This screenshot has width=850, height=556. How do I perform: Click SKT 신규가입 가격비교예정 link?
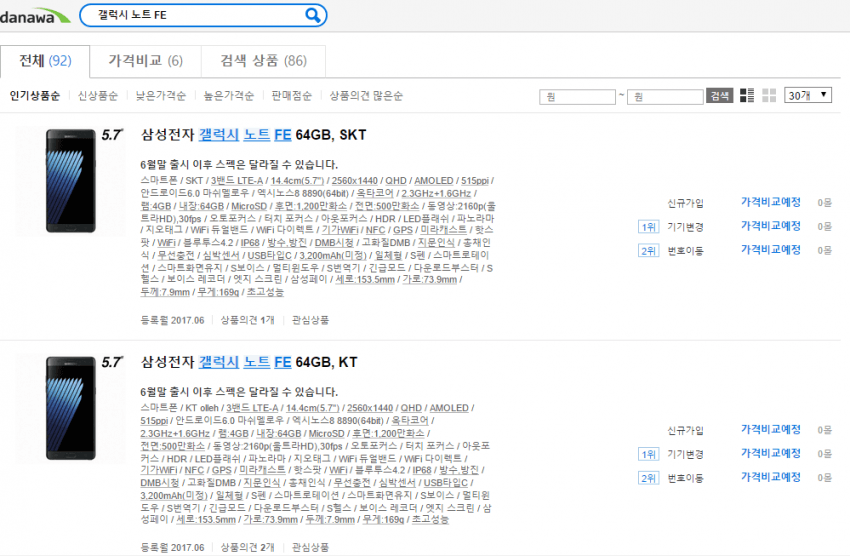pos(771,202)
